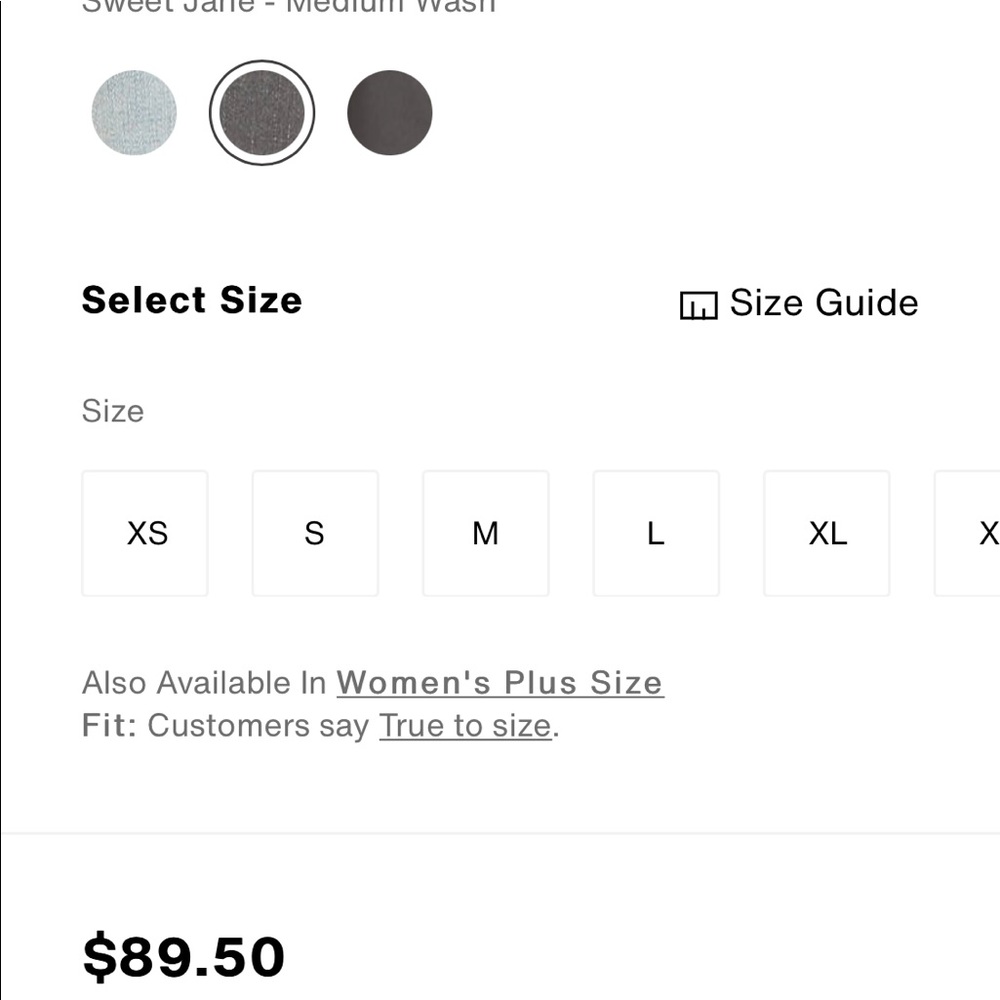Image resolution: width=1000 pixels, height=1000 pixels.
Task: Open the Size Guide text link
Action: click(824, 303)
